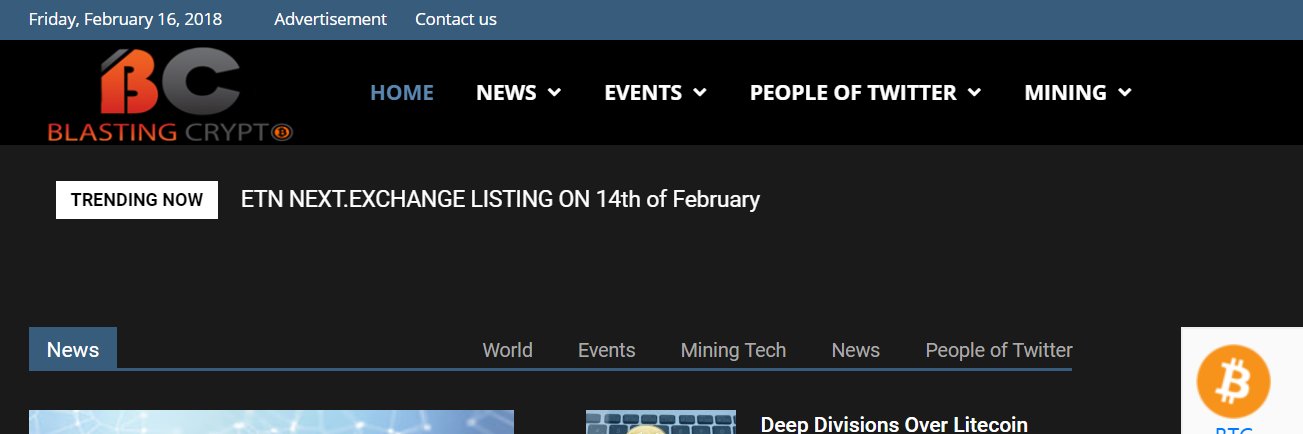This screenshot has width=1303, height=434.
Task: Select the blue News section header
Action: (73, 349)
